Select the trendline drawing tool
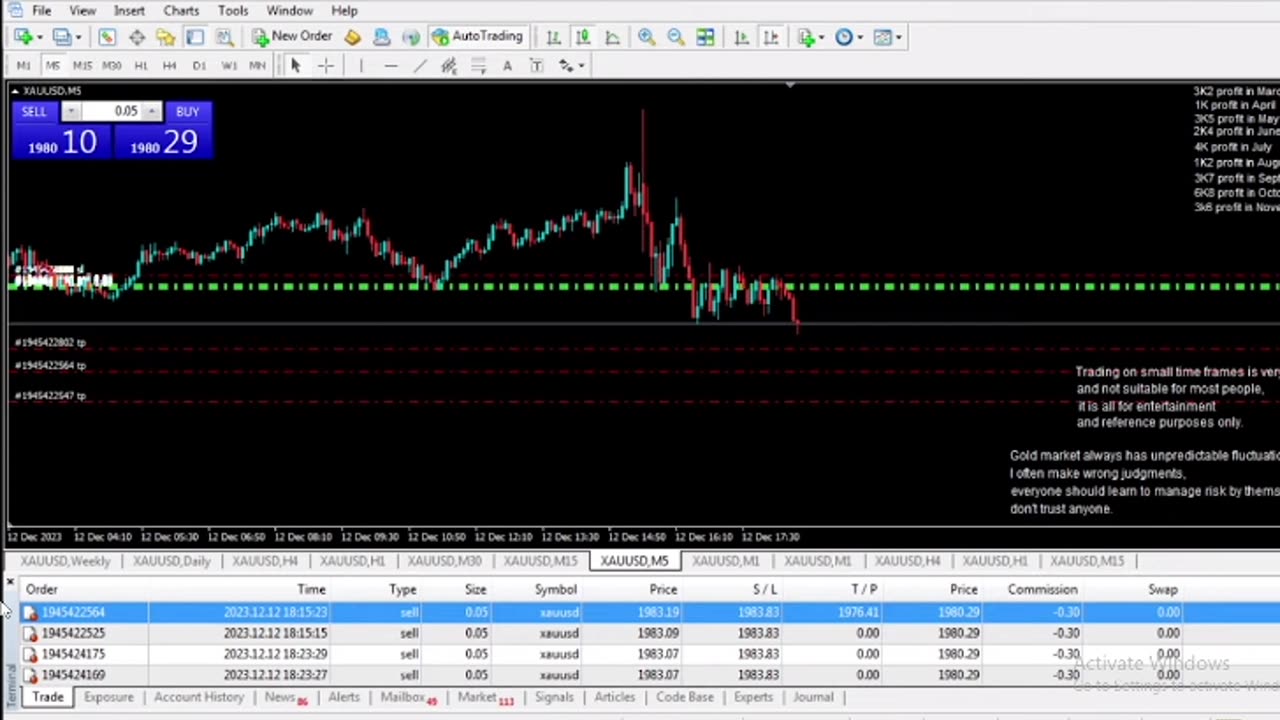1280x720 pixels. pyautogui.click(x=420, y=66)
